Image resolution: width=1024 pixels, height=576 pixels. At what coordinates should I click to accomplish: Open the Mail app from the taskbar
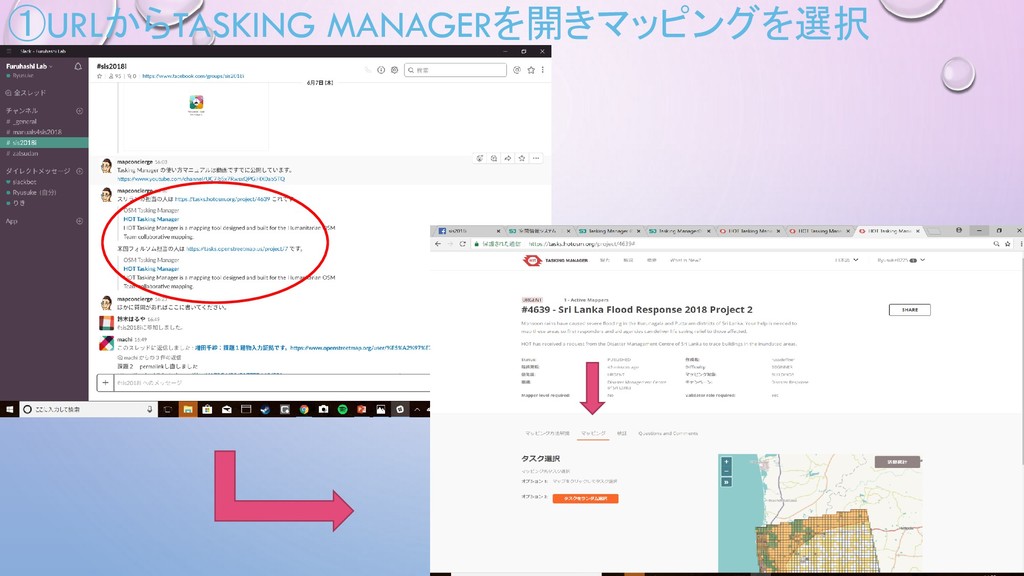[x=227, y=409]
